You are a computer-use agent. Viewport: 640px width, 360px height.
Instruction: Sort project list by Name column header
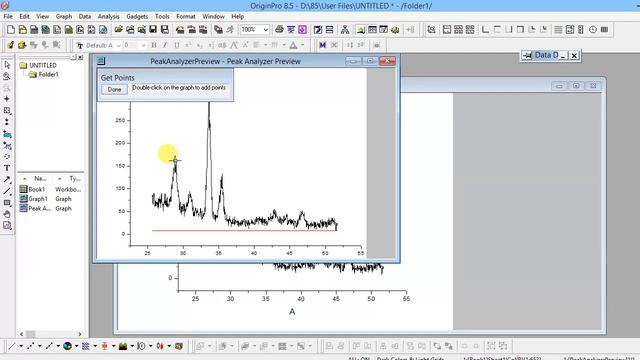click(39, 178)
